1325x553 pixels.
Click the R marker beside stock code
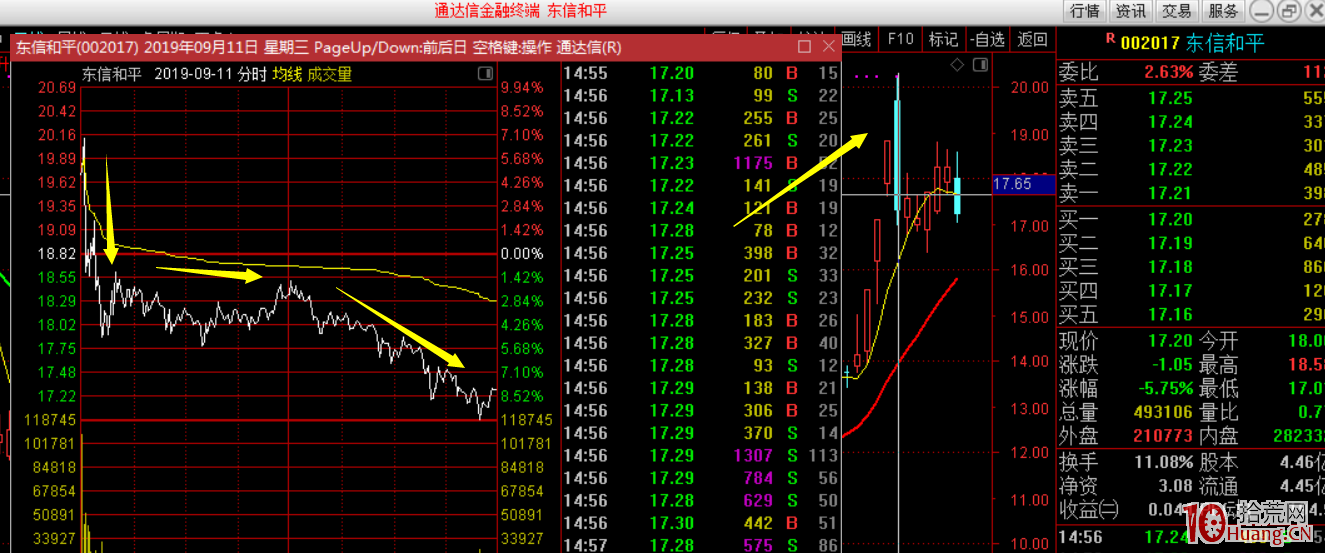point(1110,39)
